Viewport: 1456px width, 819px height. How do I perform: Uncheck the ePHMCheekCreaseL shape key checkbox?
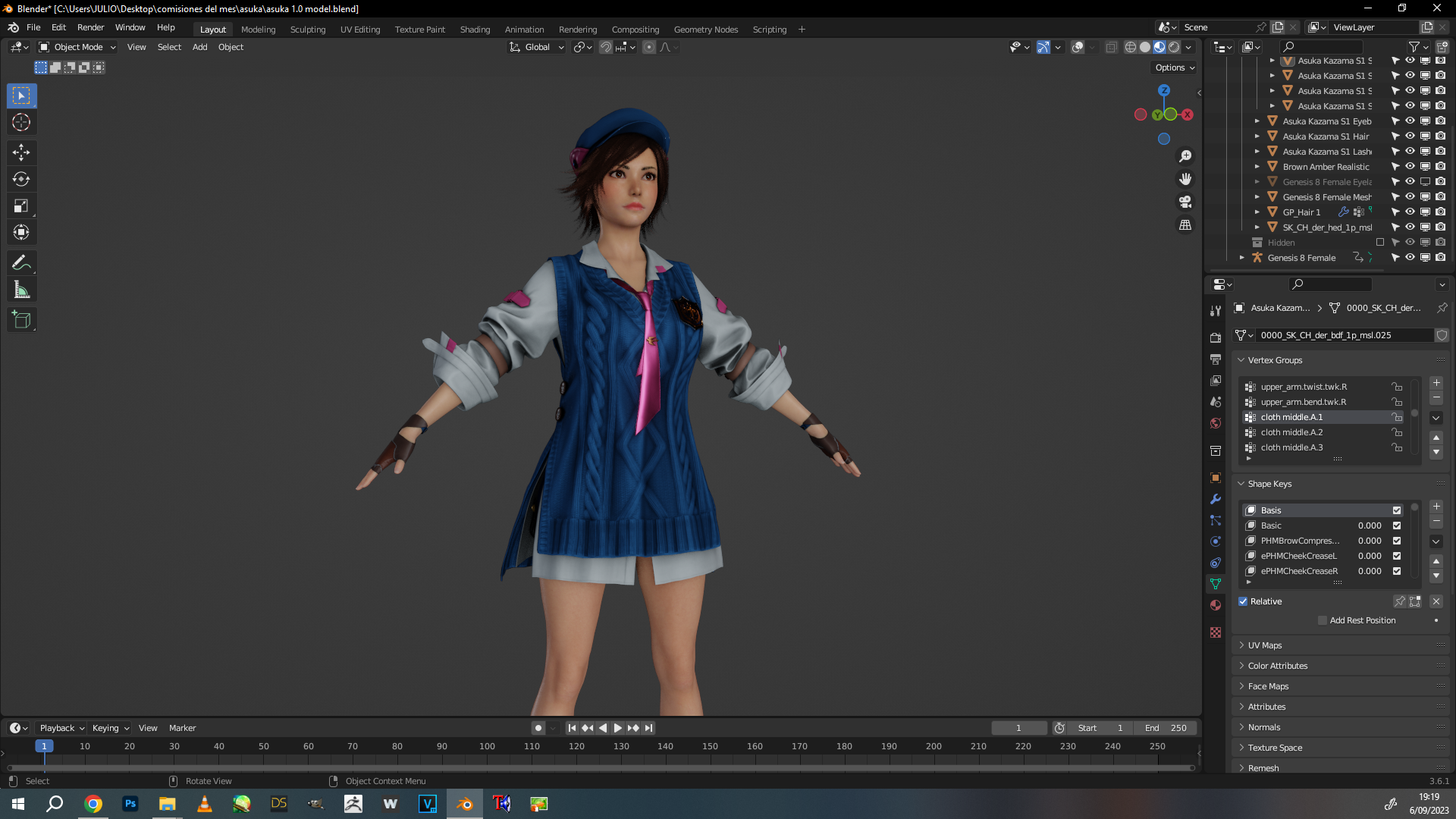click(1397, 556)
